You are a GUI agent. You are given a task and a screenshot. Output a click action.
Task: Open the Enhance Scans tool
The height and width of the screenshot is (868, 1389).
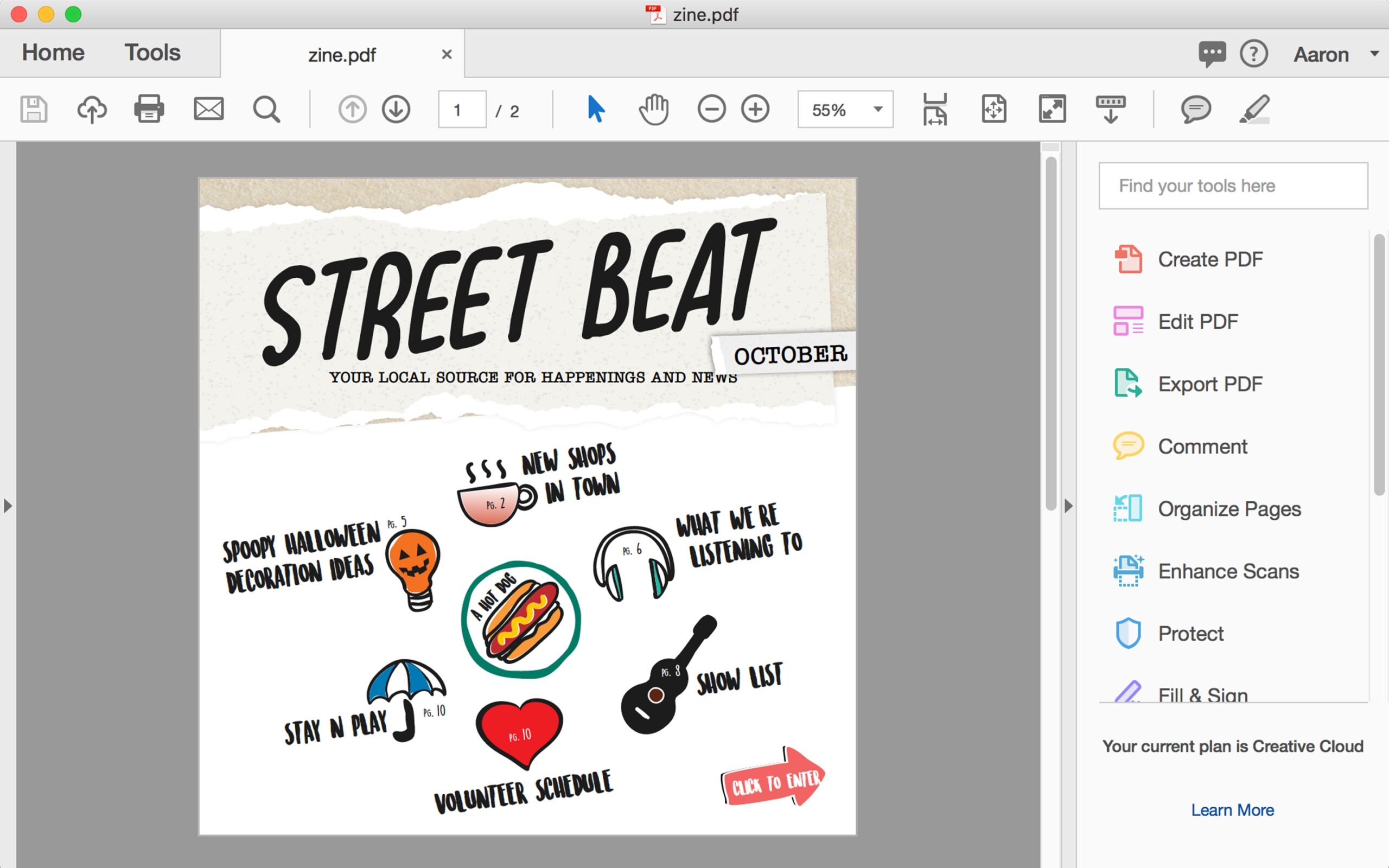pos(1229,571)
